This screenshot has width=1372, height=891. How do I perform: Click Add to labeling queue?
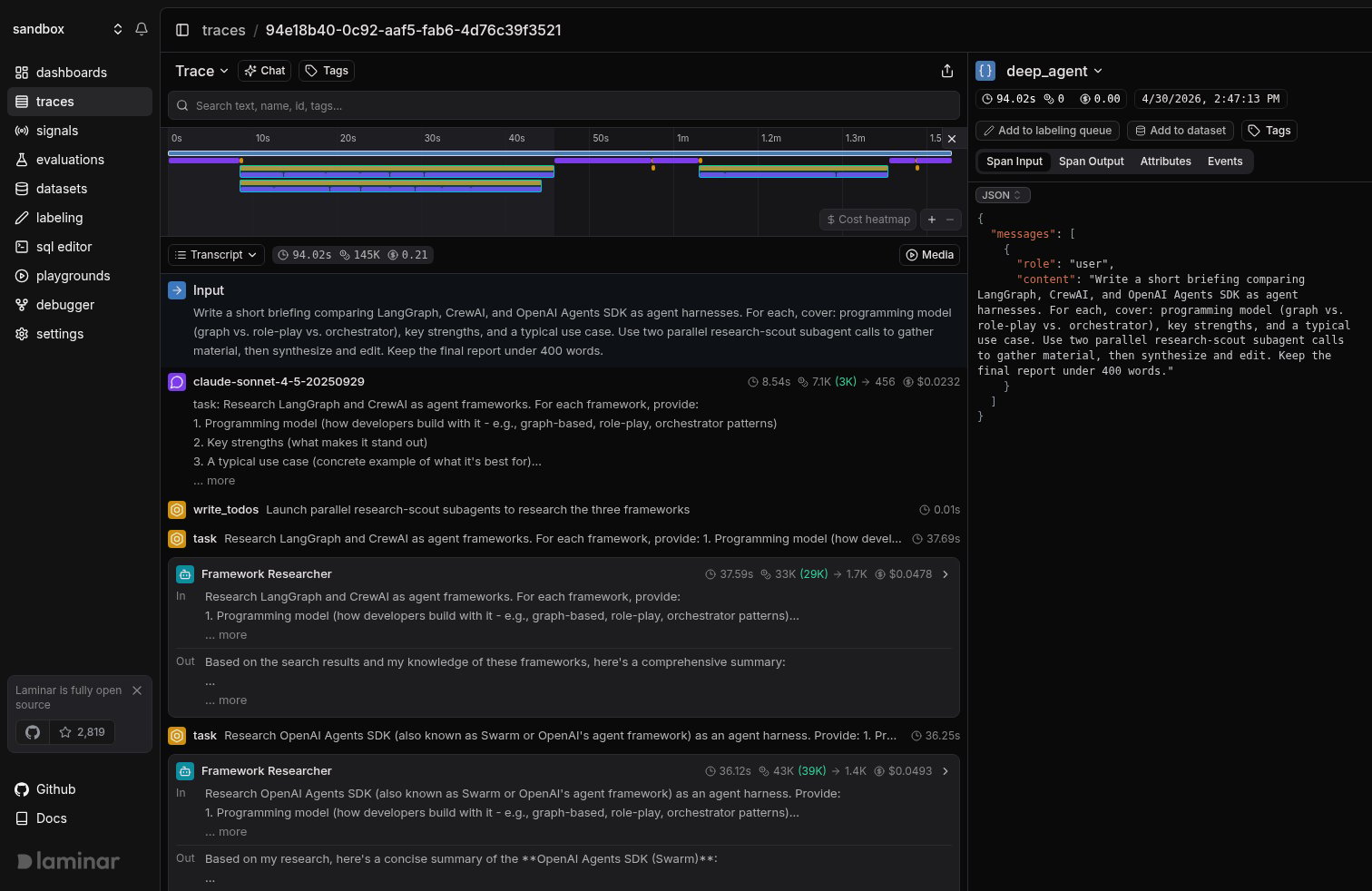point(1047,131)
